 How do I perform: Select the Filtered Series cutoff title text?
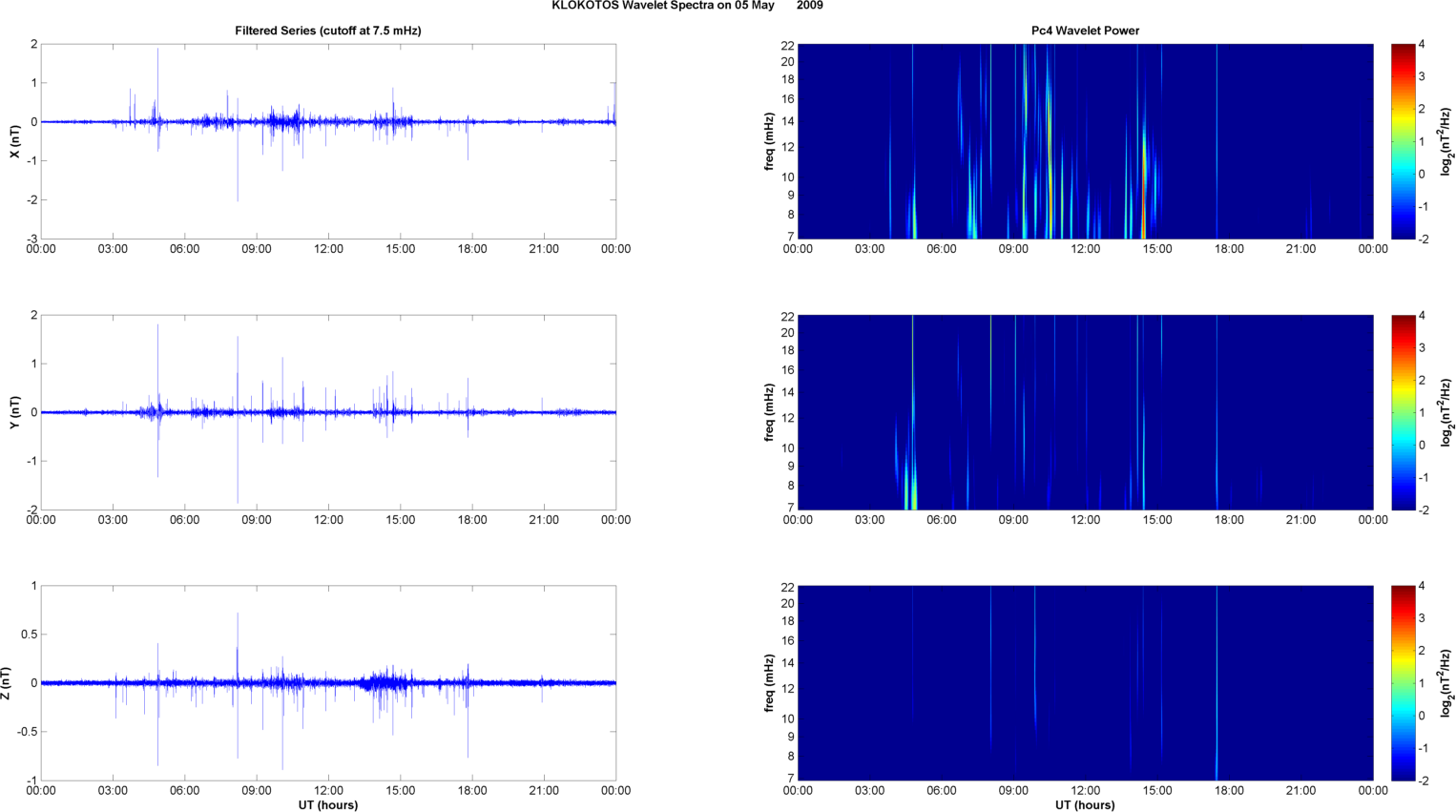327,31
